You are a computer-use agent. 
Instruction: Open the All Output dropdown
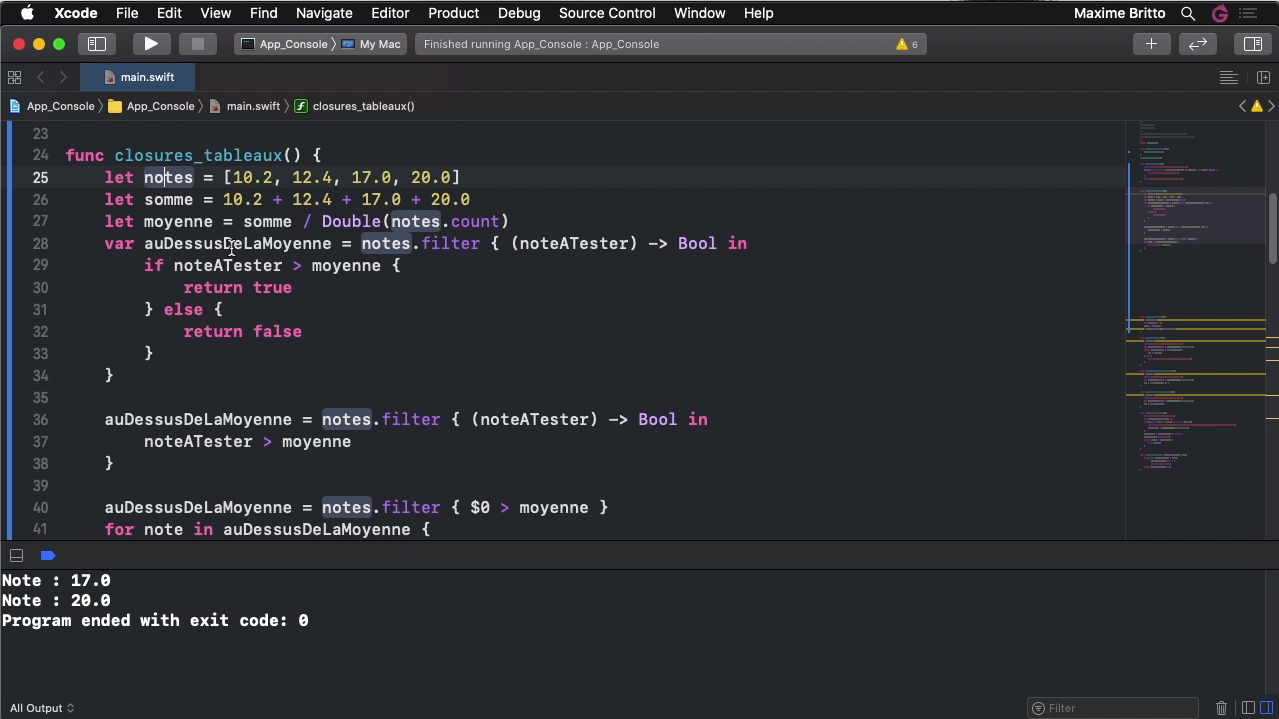[x=42, y=708]
